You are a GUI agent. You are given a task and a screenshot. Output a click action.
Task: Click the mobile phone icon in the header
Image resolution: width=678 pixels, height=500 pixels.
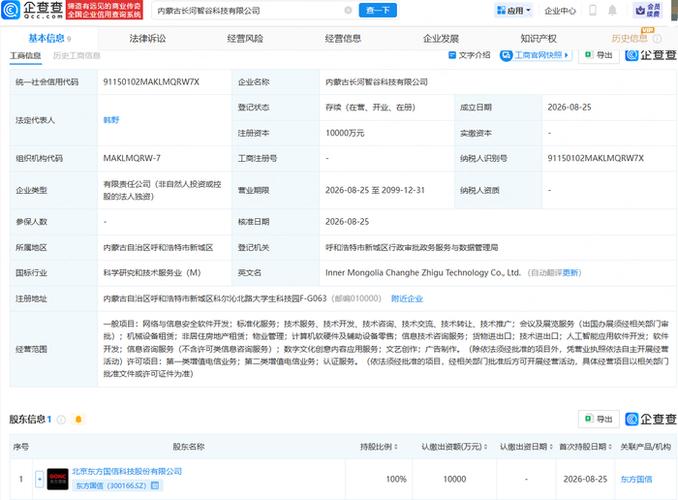[x=593, y=10]
